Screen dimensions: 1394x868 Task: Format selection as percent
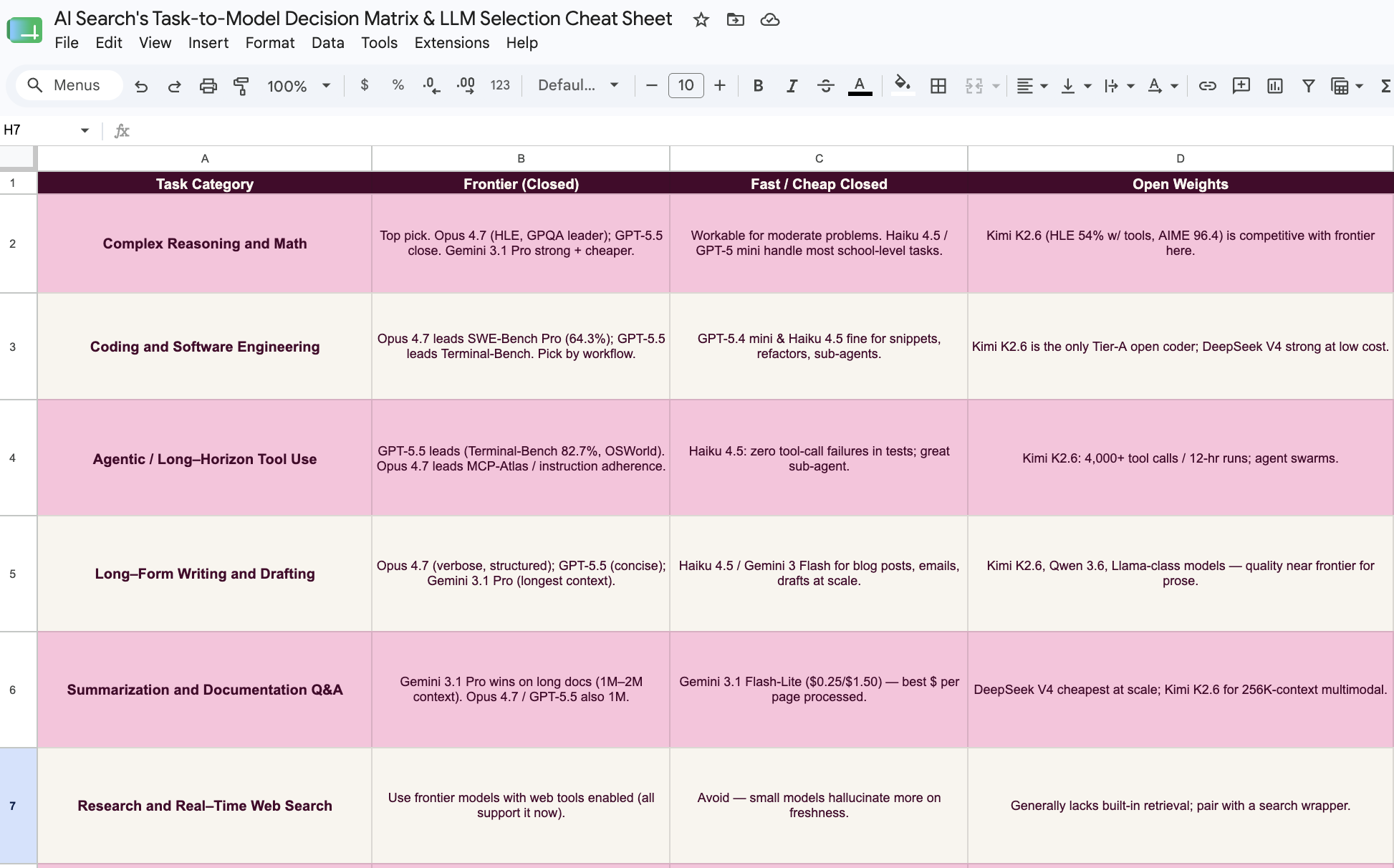click(x=398, y=85)
